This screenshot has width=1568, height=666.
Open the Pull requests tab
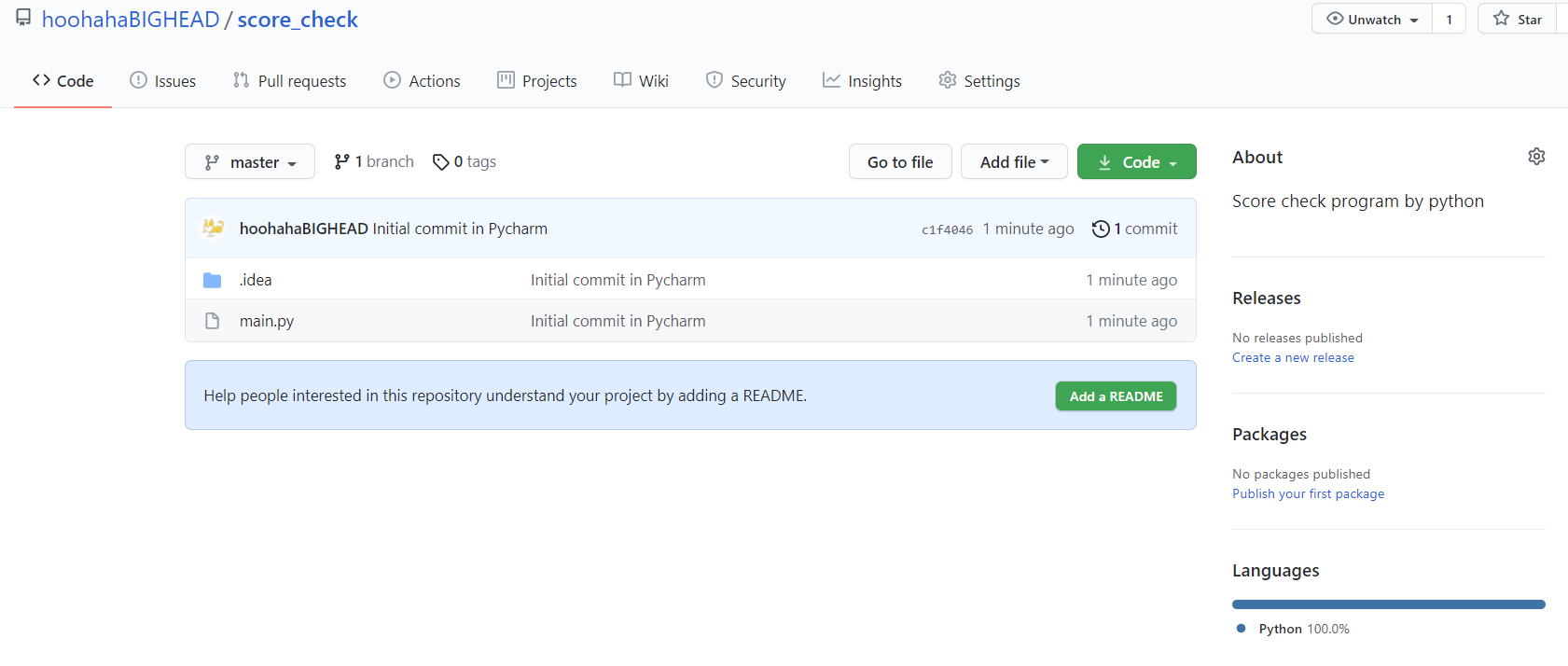tap(289, 81)
